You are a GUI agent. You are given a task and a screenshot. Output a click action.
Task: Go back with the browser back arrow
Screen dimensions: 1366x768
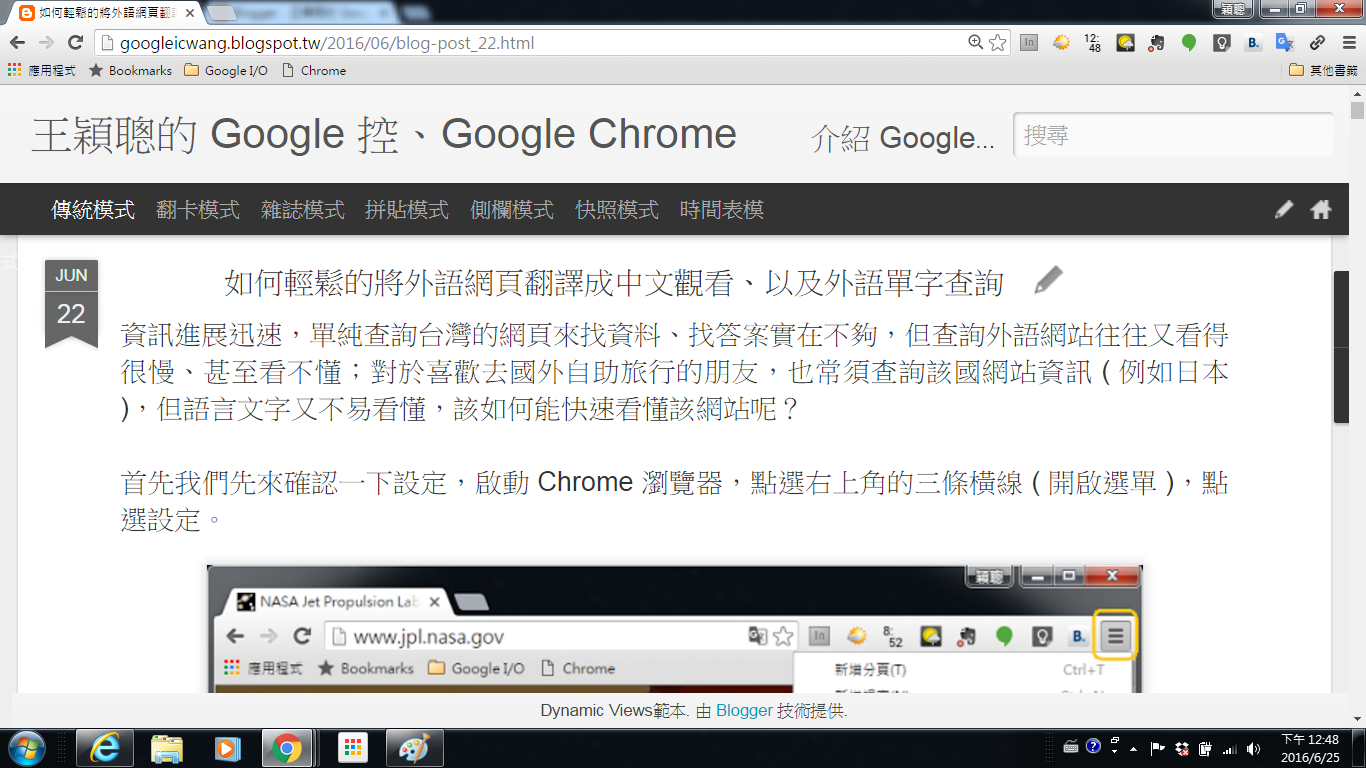(17, 43)
